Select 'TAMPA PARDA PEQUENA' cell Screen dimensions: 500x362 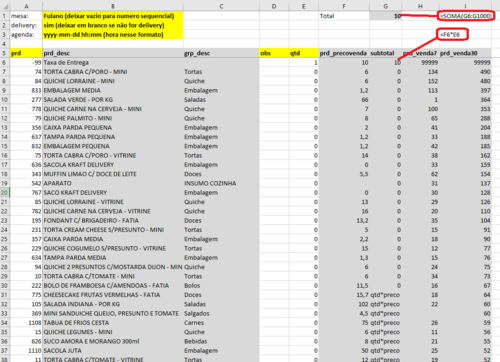[x=113, y=137]
